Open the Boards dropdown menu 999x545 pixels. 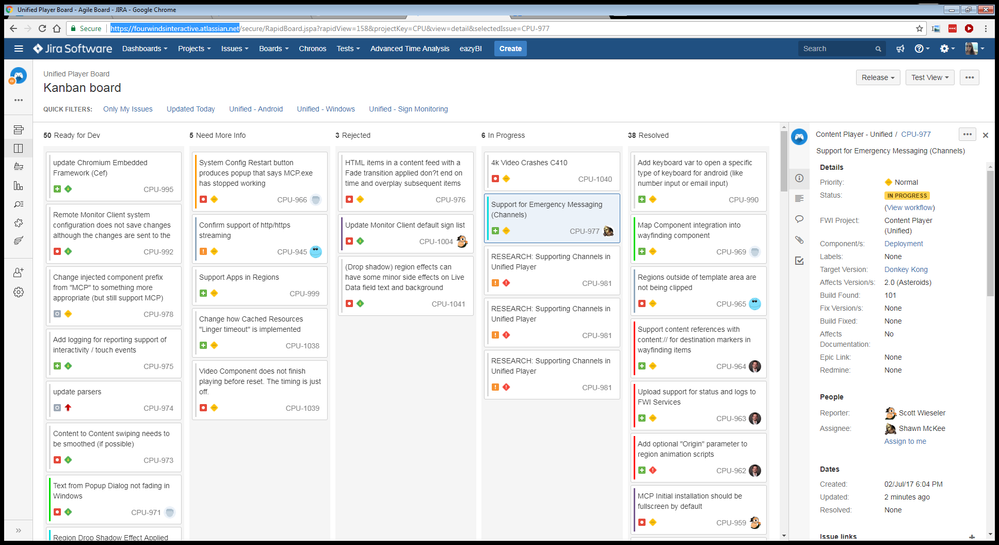273,48
